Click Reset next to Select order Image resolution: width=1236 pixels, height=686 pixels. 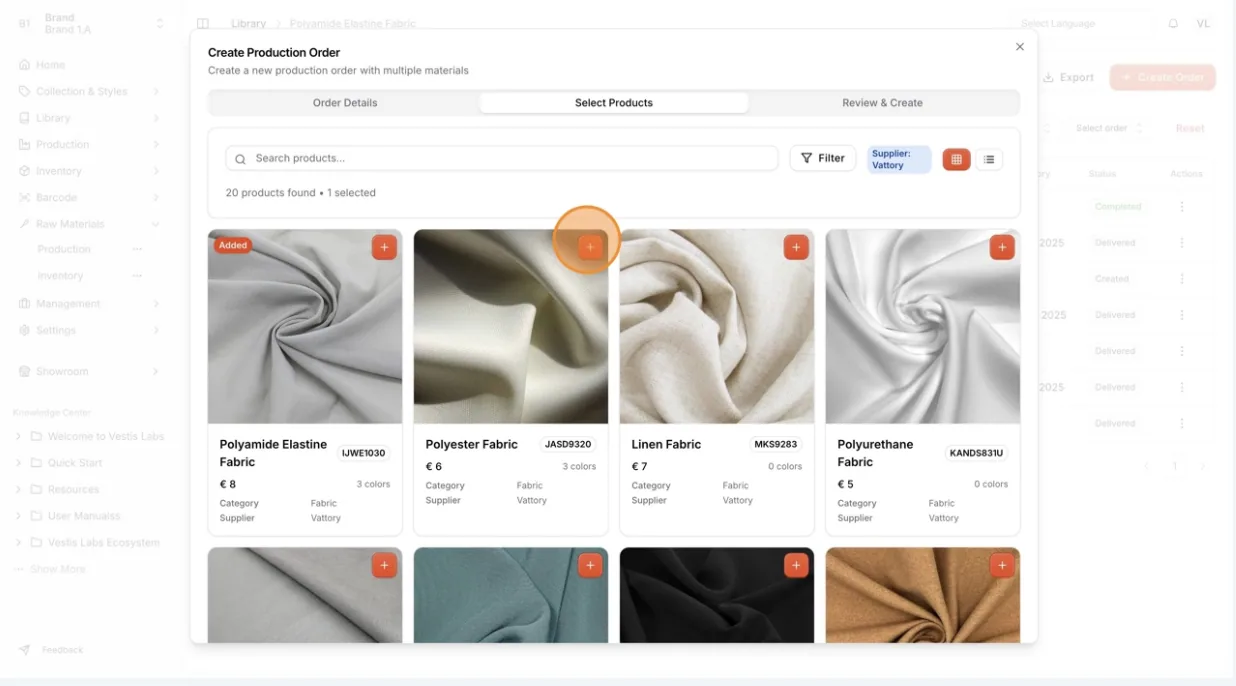pos(1190,128)
